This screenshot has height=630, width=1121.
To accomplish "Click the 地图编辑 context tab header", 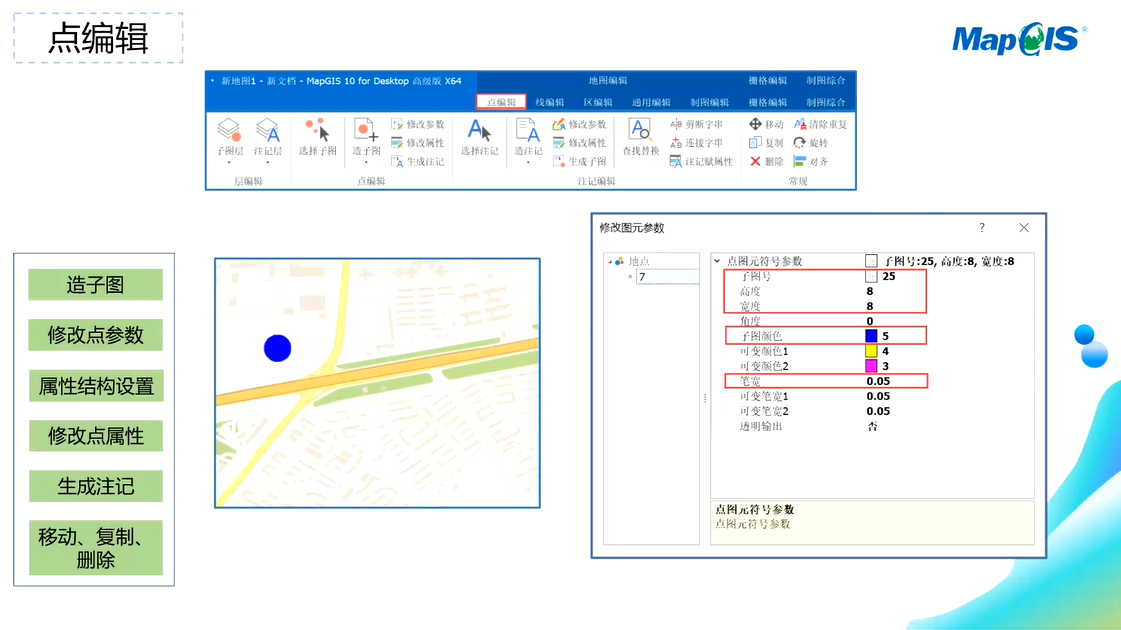I will pyautogui.click(x=608, y=81).
